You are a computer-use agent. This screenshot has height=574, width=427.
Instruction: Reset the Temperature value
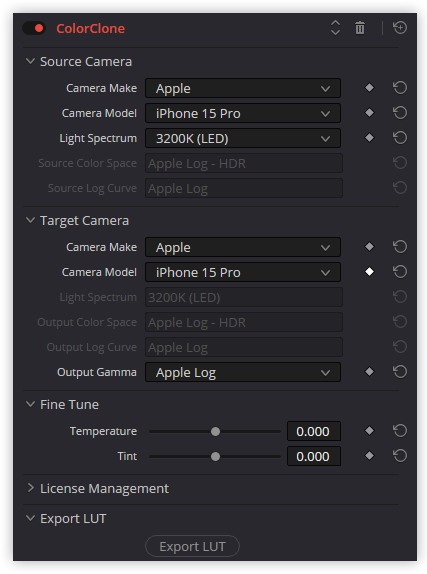pos(400,431)
